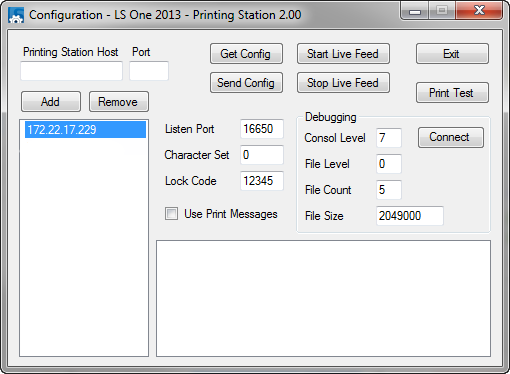Click the application icon in title bar

click(16, 15)
